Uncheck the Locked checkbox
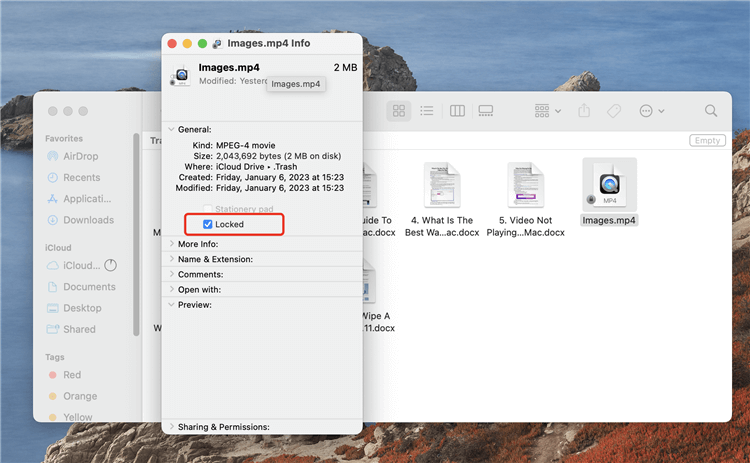This screenshot has height=463, width=750. [208, 224]
